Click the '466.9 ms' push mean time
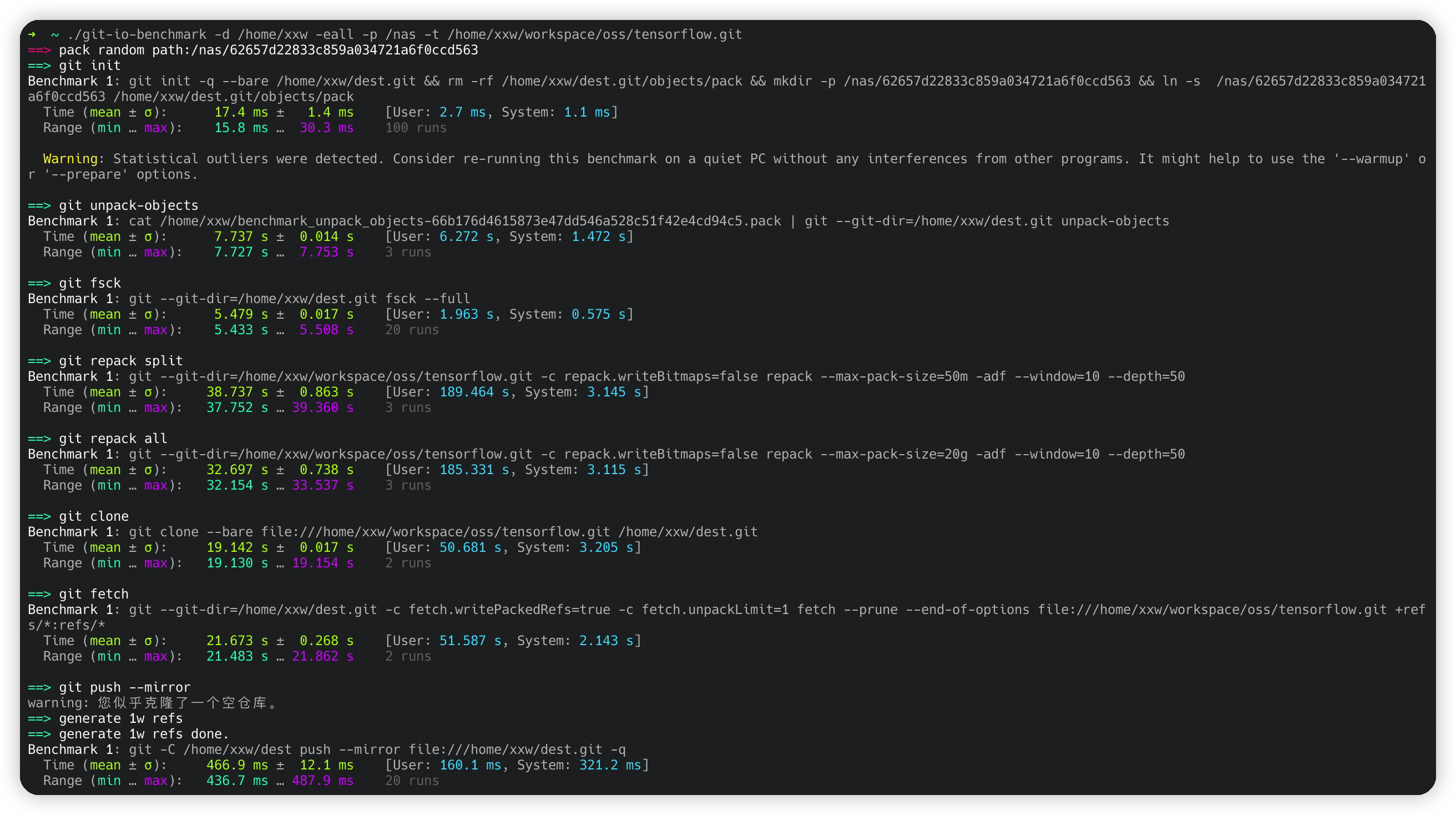This screenshot has height=815, width=1456. point(237,765)
